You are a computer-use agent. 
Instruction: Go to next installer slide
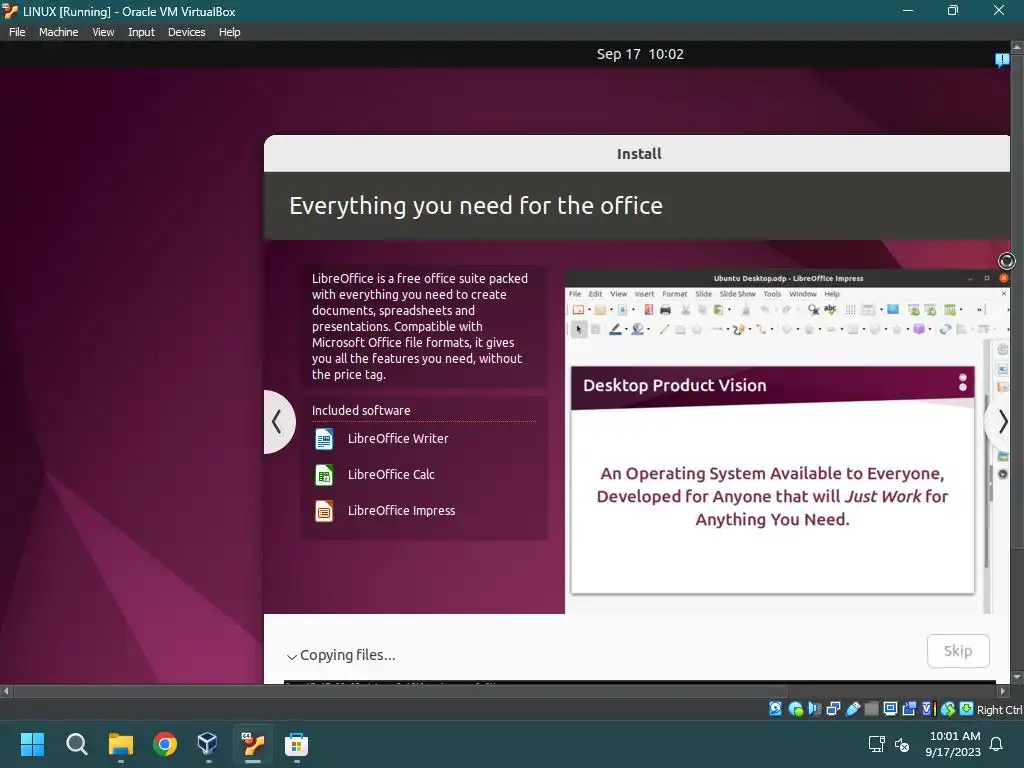point(1000,422)
